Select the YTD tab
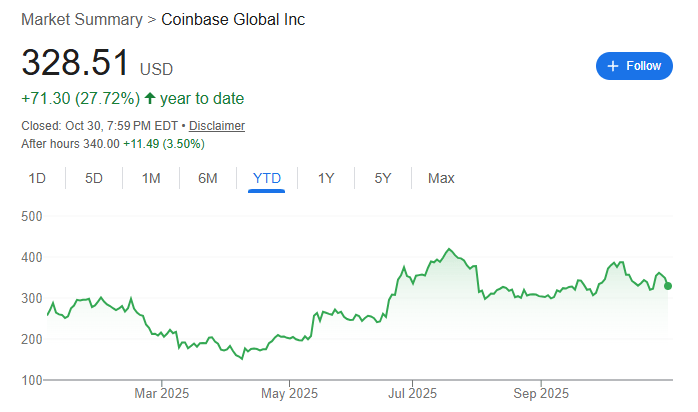The height and width of the screenshot is (412, 698). [267, 178]
